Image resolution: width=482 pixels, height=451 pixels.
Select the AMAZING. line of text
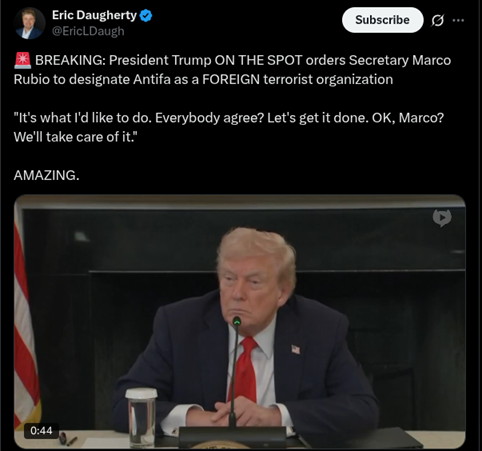[47, 175]
